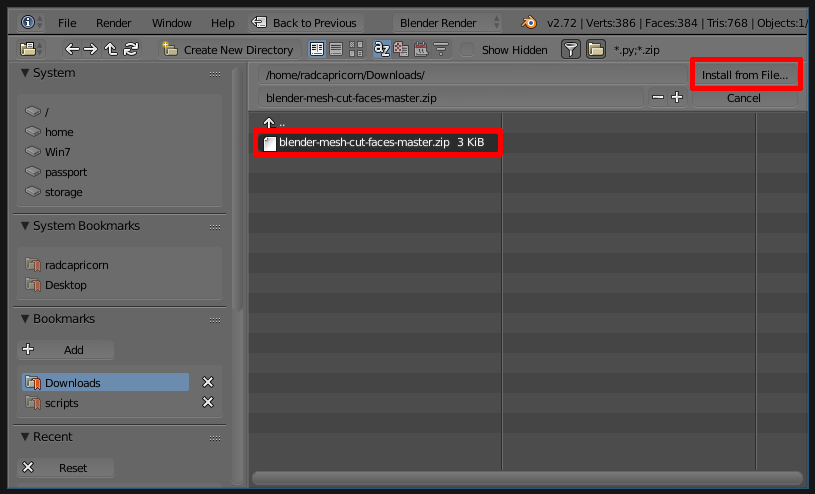Image resolution: width=815 pixels, height=494 pixels.
Task: Click the directory path field
Action: click(472, 75)
